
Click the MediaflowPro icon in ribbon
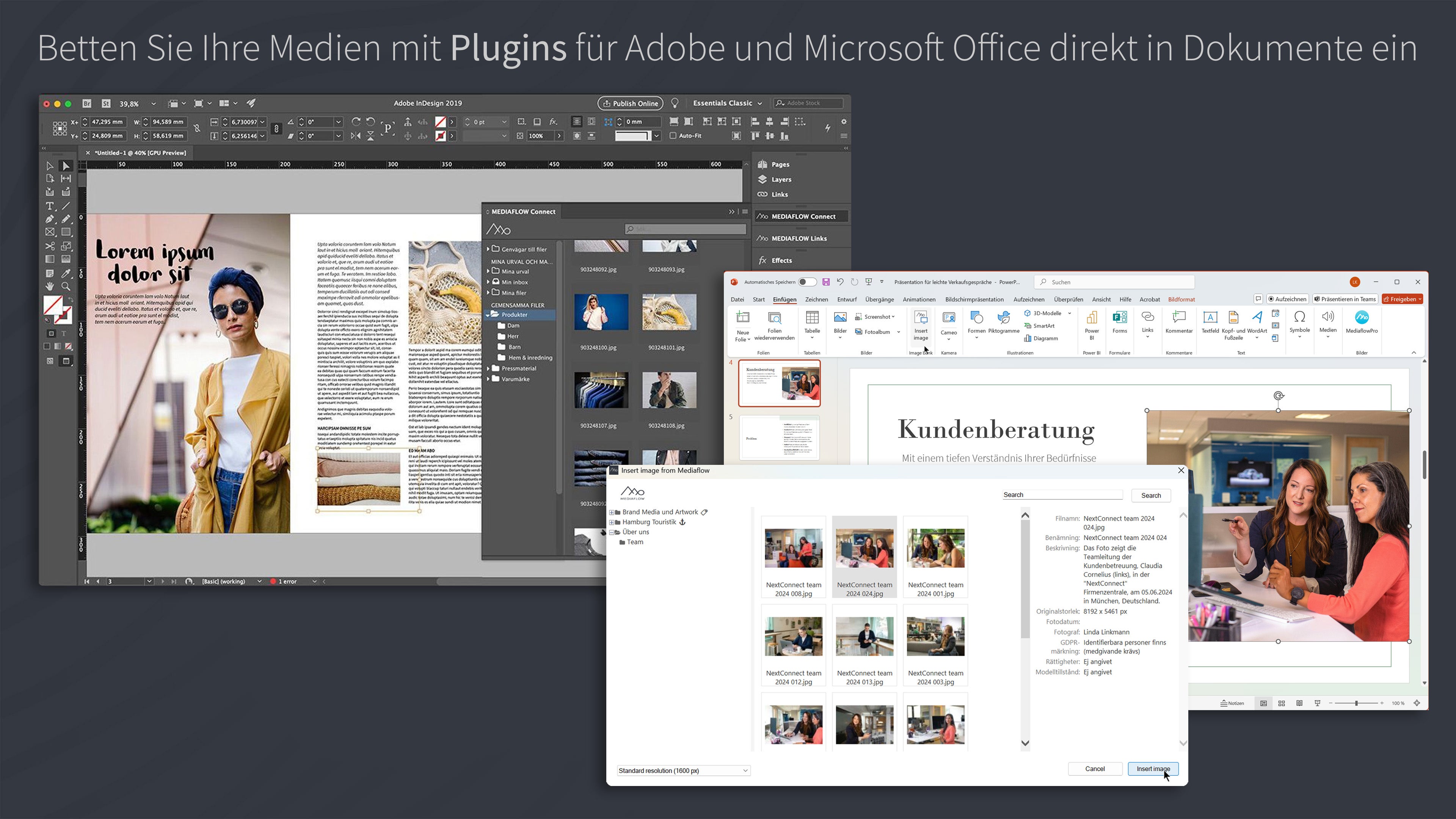pyautogui.click(x=1362, y=318)
